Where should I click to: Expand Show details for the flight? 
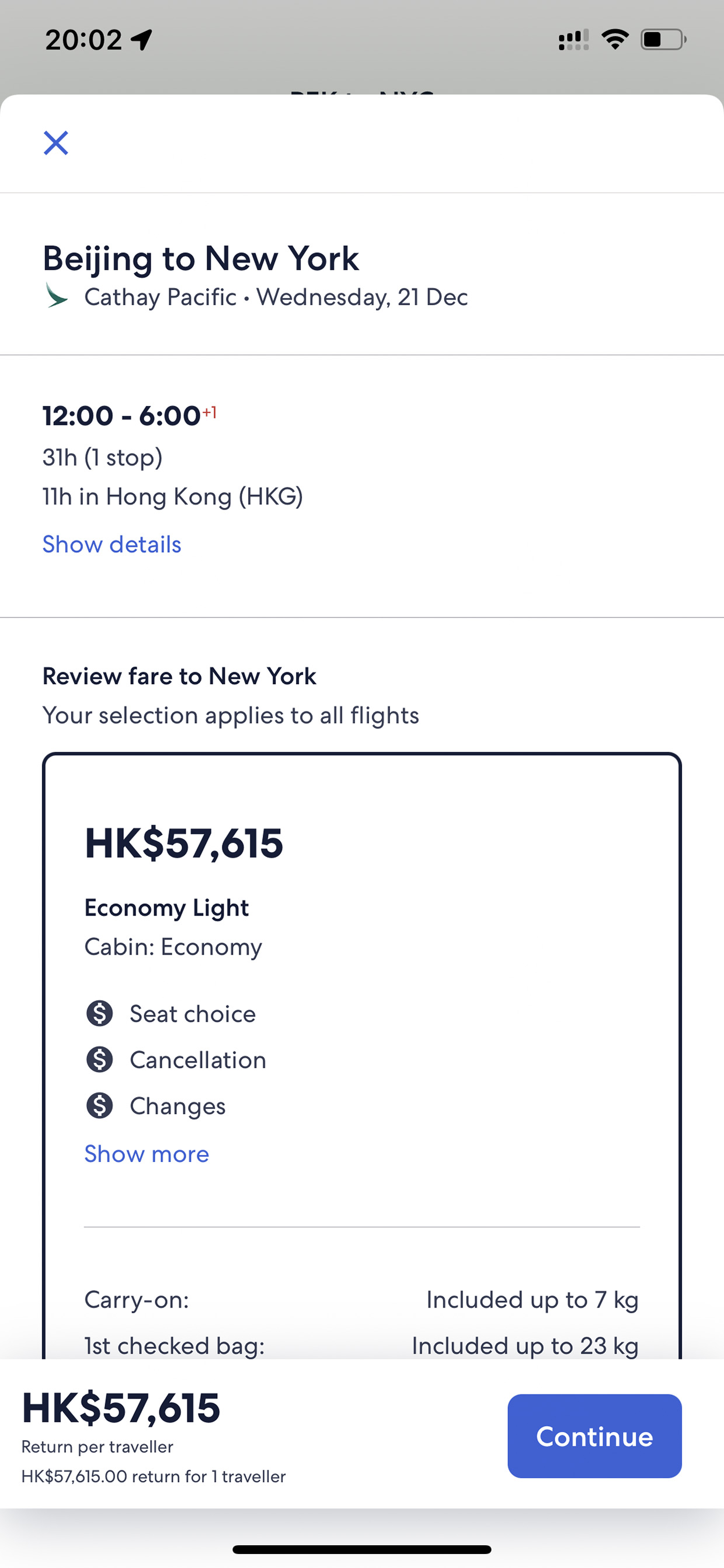(x=112, y=544)
